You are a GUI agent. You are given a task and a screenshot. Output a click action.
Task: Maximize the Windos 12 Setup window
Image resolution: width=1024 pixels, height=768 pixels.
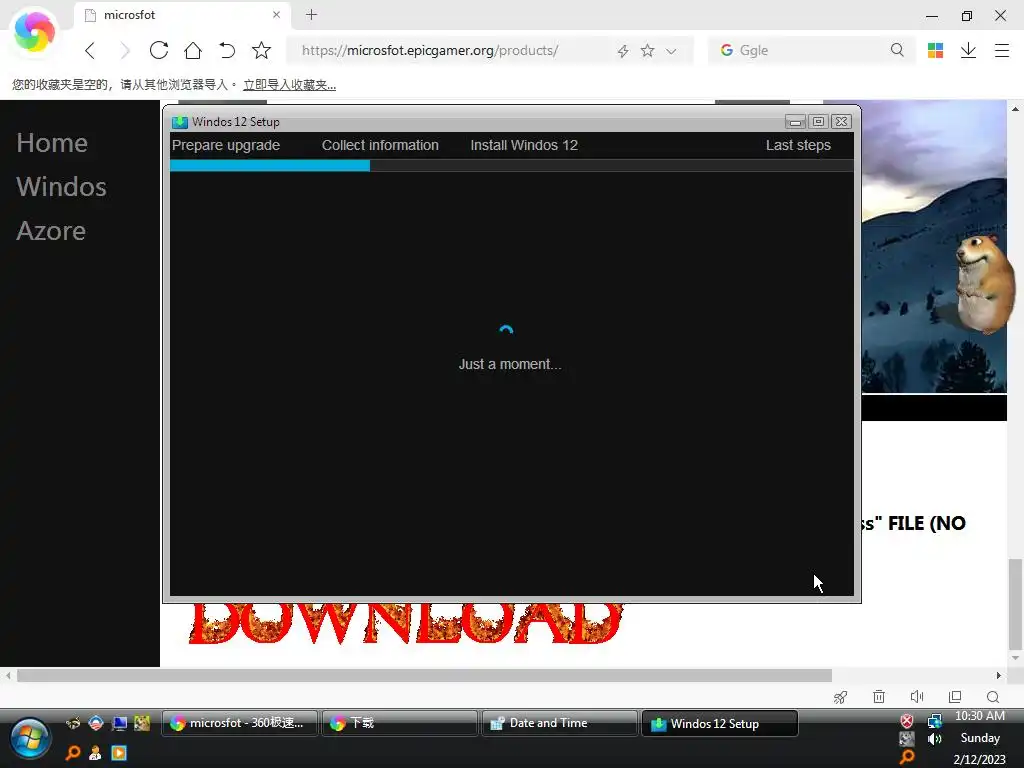point(818,121)
